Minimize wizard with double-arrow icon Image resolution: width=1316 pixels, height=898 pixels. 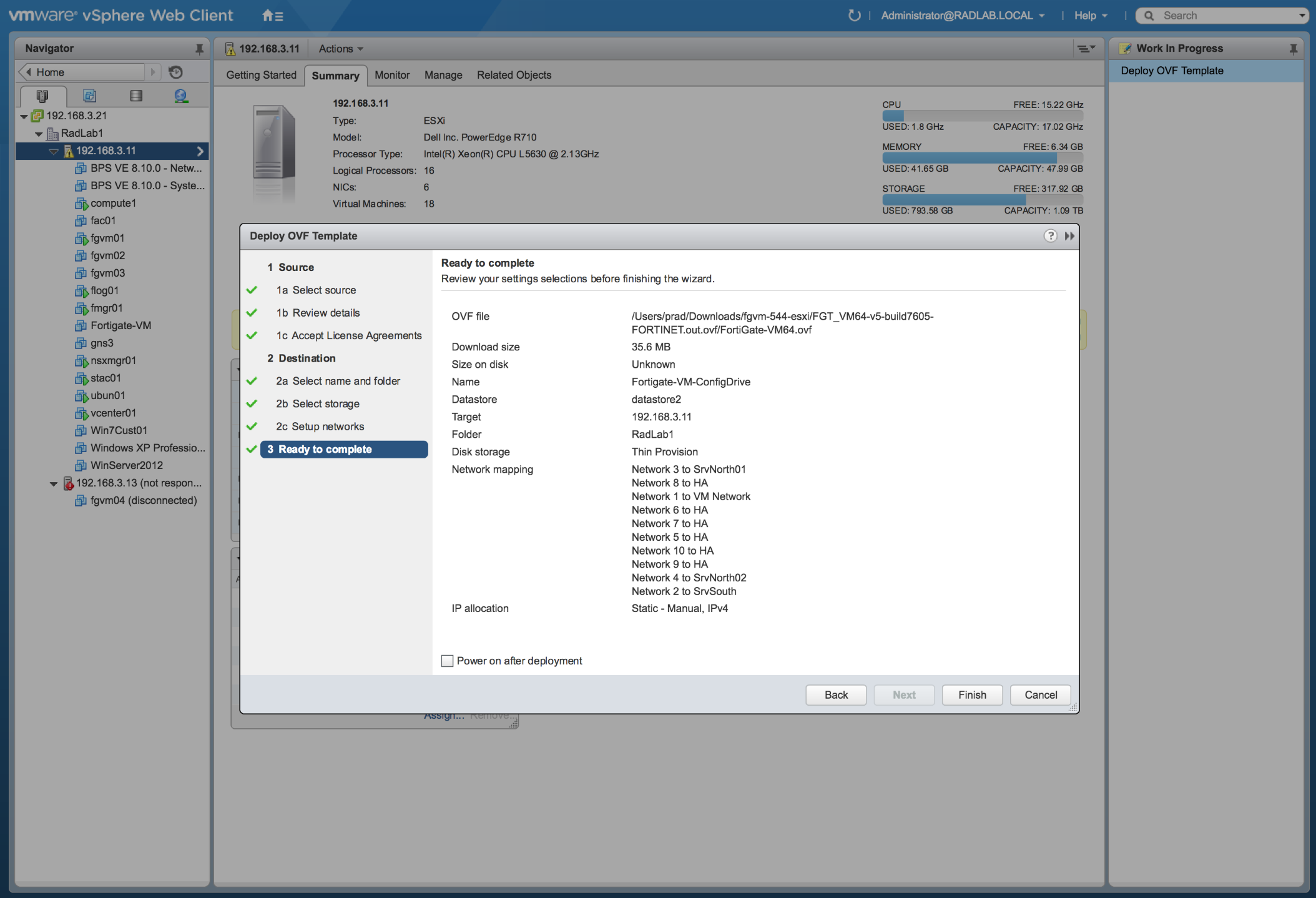point(1069,236)
